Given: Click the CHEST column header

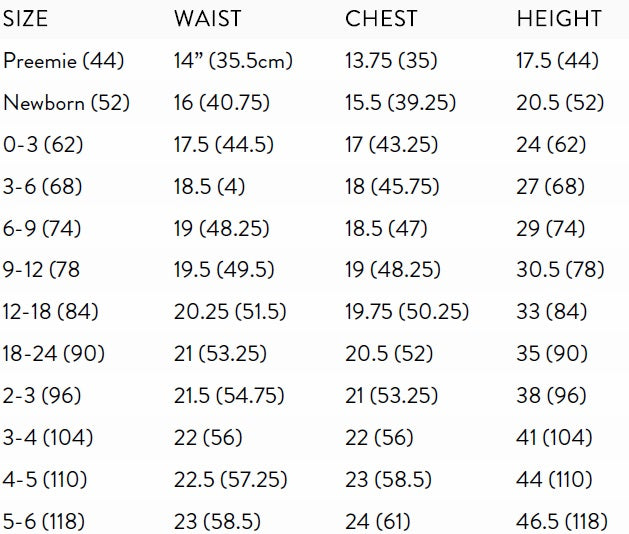Looking at the screenshot, I should coord(381,19).
